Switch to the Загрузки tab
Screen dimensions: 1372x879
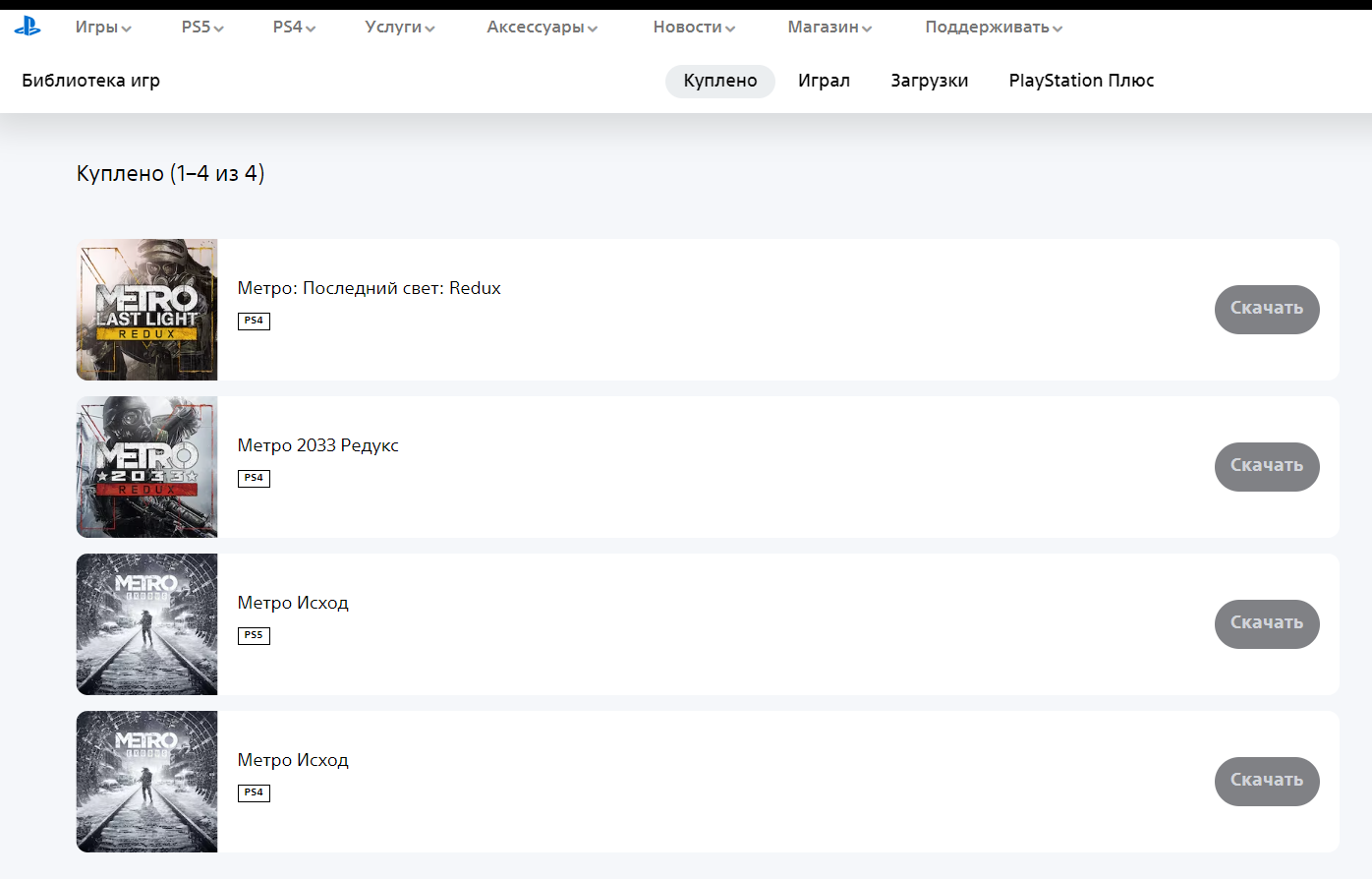[929, 81]
